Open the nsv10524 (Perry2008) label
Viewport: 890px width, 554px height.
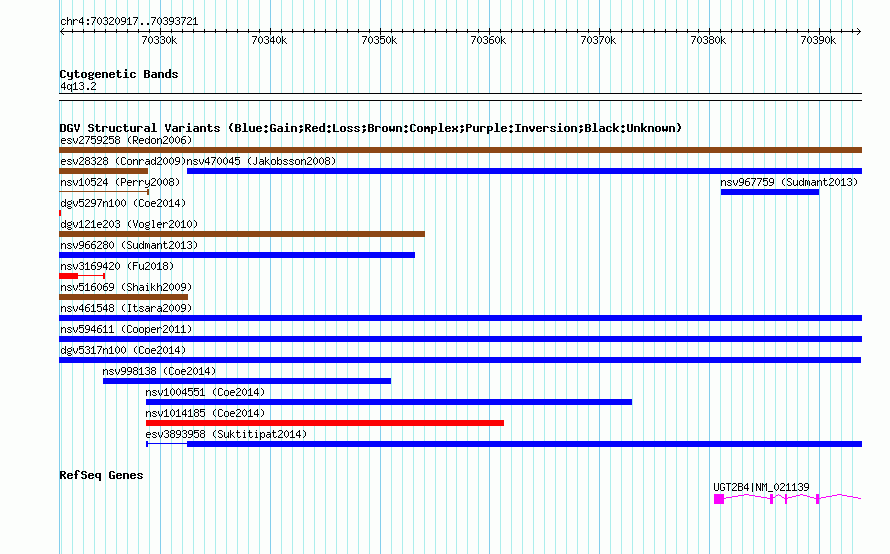click(x=120, y=182)
